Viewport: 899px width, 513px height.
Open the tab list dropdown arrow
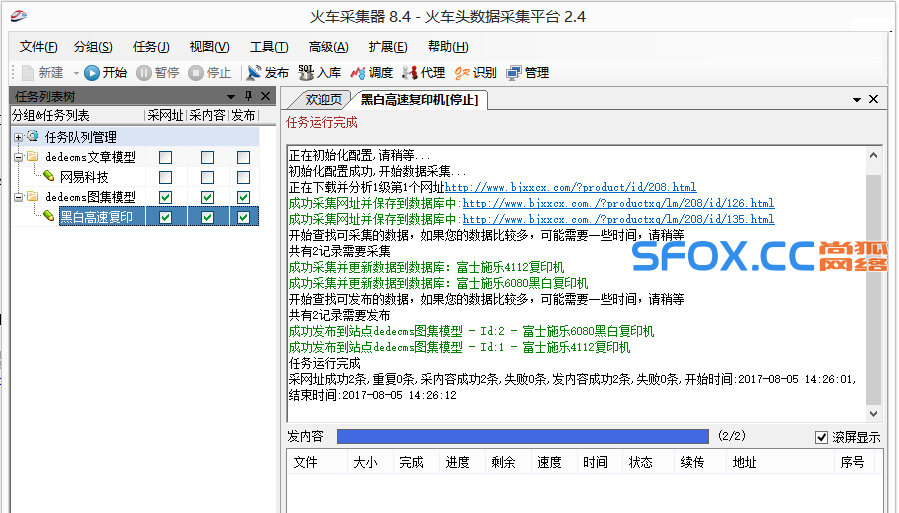[857, 100]
